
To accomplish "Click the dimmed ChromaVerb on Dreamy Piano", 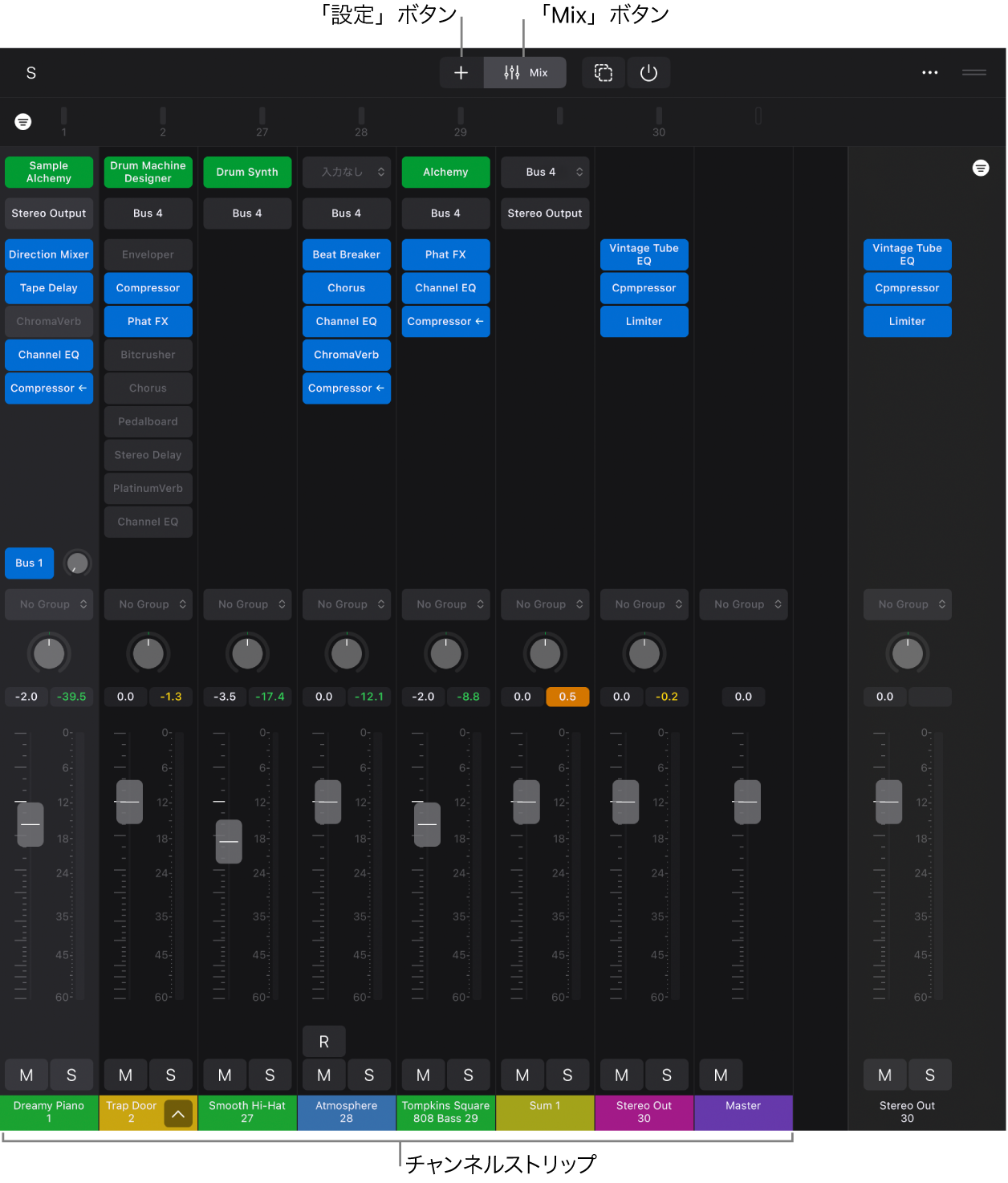I will [49, 321].
